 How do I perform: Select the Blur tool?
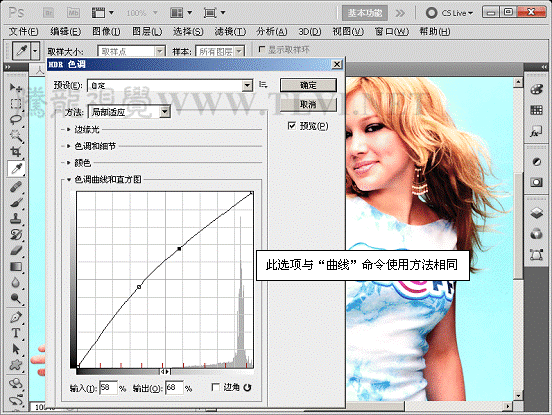click(x=15, y=282)
